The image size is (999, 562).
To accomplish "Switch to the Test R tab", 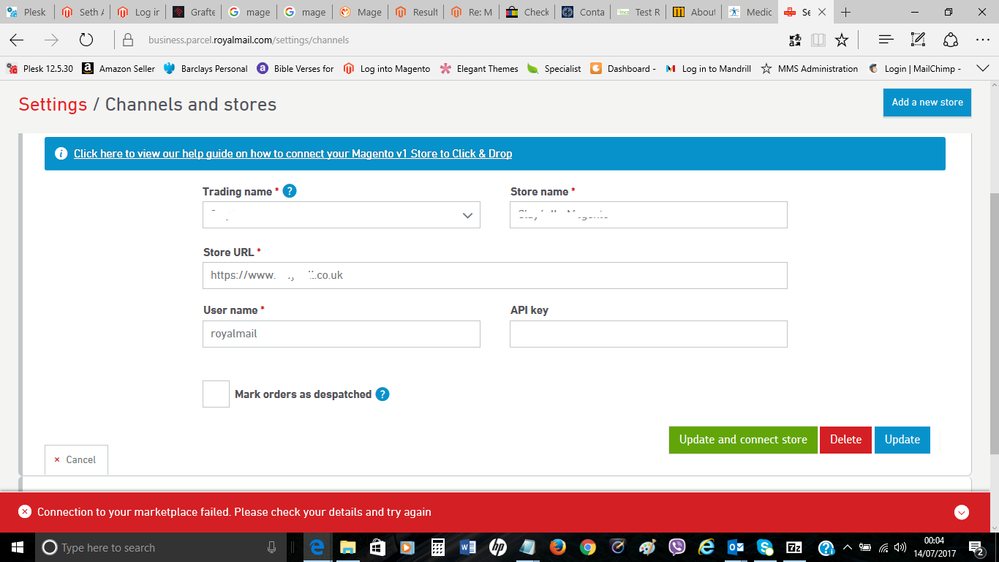I will pyautogui.click(x=639, y=12).
